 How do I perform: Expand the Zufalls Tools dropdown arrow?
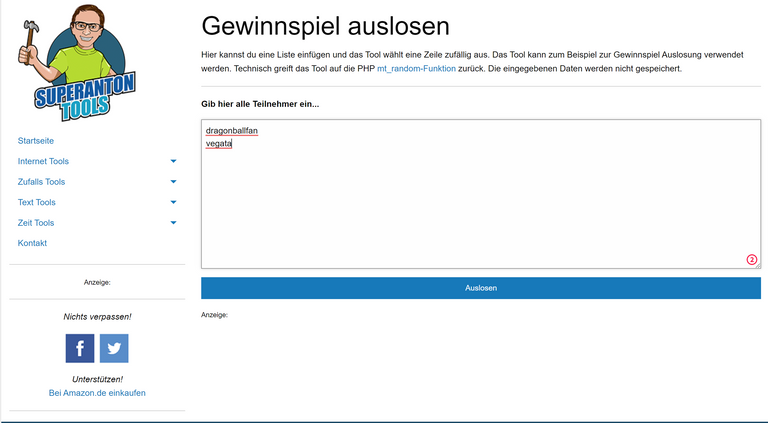[173, 182]
